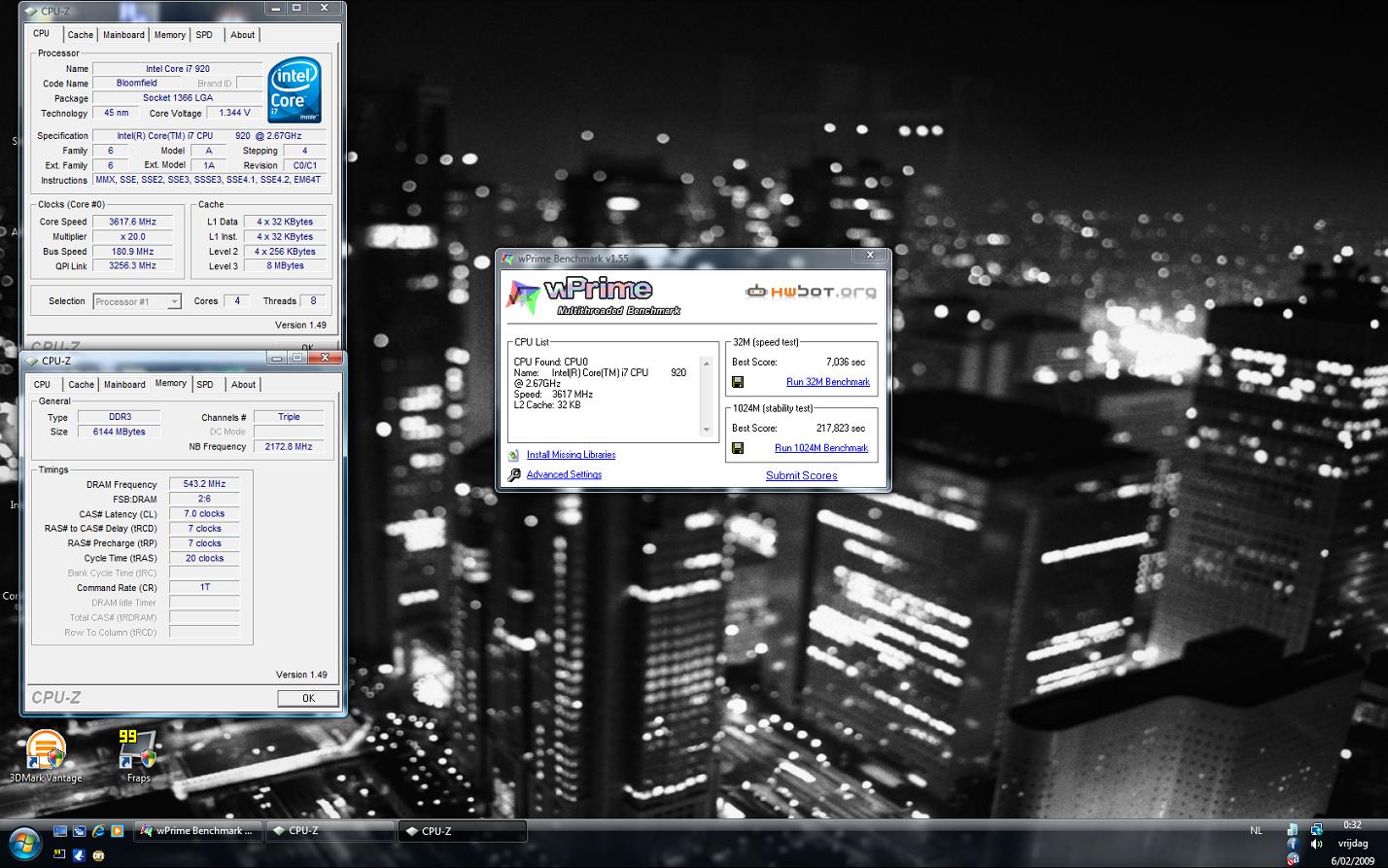The image size is (1388, 868).
Task: Click OK in the lower CPU-Z window
Action: (x=308, y=698)
